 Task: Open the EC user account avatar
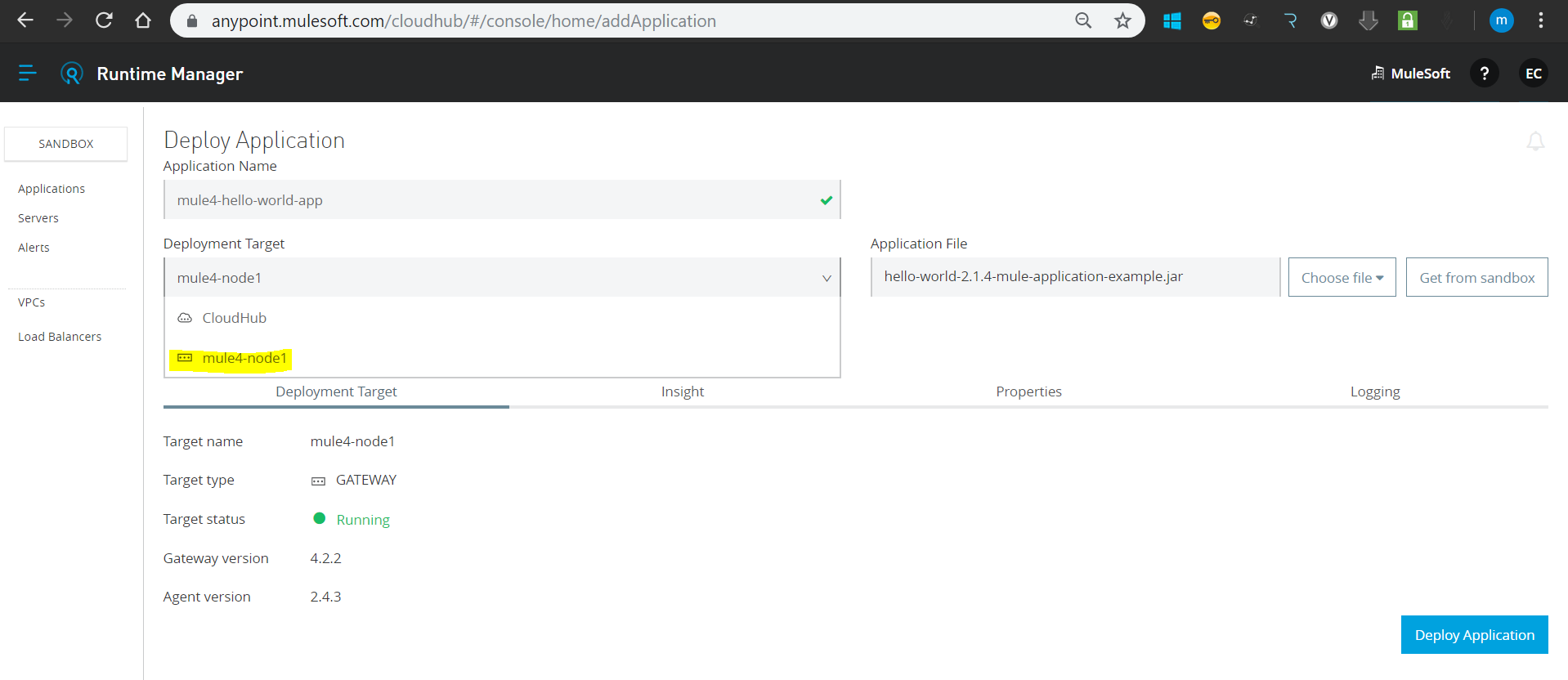point(1533,74)
